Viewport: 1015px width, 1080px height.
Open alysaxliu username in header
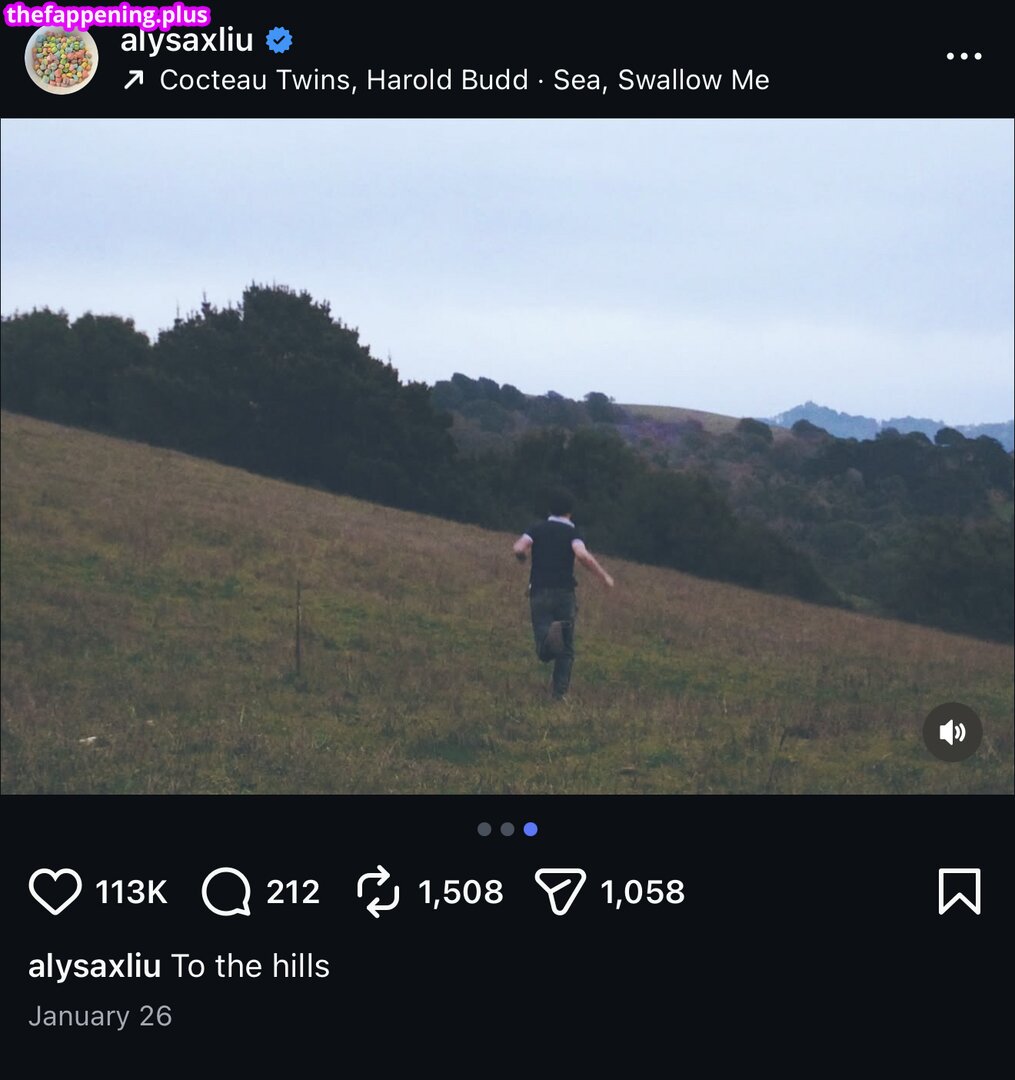(186, 41)
